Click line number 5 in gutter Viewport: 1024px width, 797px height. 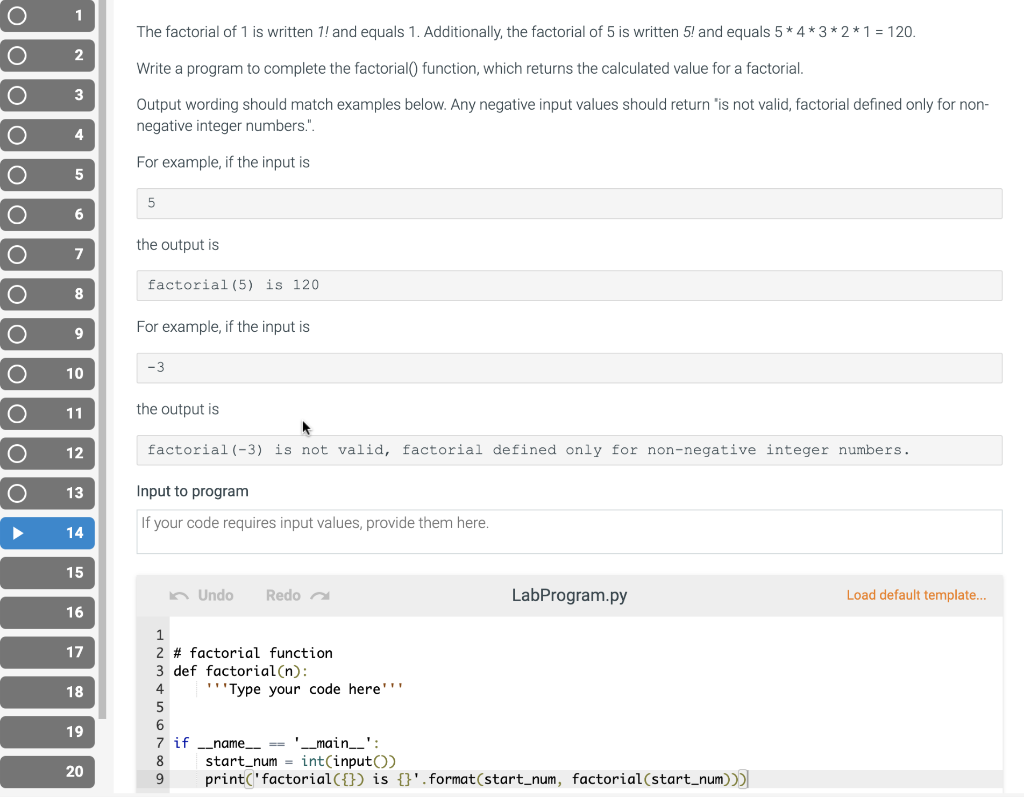pos(159,708)
